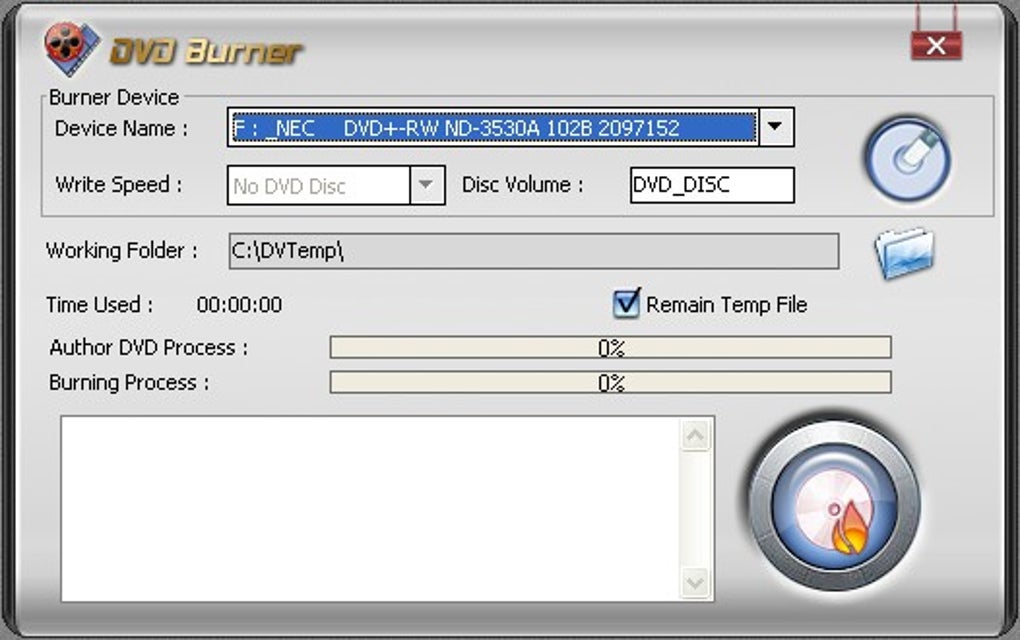Click the log scrollbar up arrow
Screen dimensions: 1020x640
click(695, 435)
